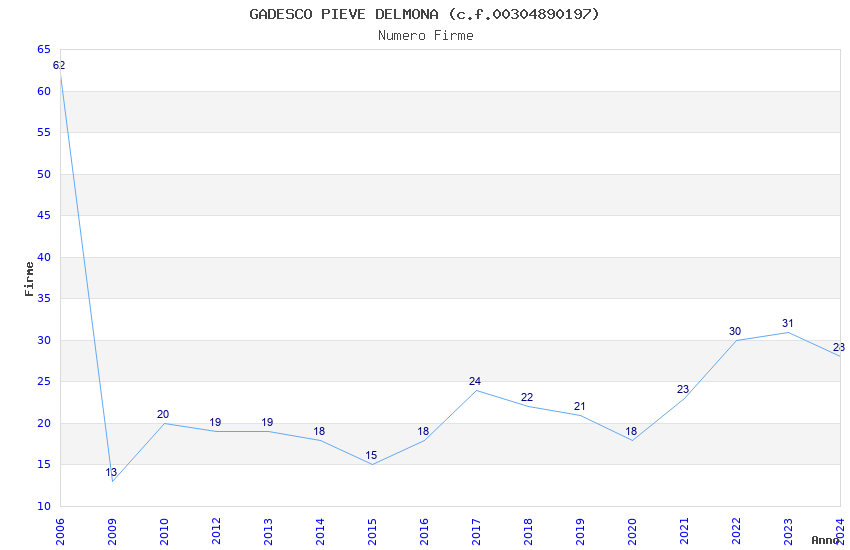The width and height of the screenshot is (850, 550).
Task: Pick the x-axis year 2015
Action: [372, 531]
